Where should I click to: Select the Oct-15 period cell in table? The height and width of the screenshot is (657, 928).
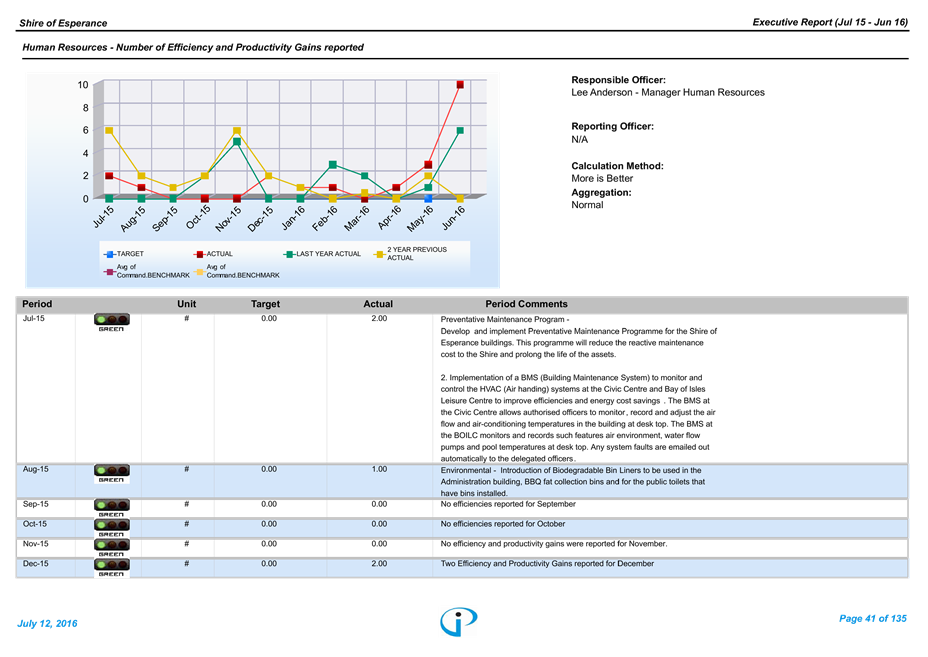point(35,524)
